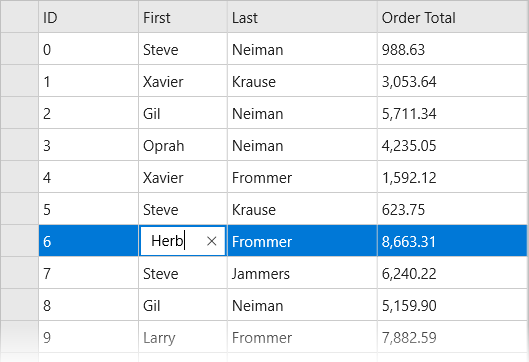529x362 pixels.
Task: Select the Larry first name cell
Action: tap(183, 337)
